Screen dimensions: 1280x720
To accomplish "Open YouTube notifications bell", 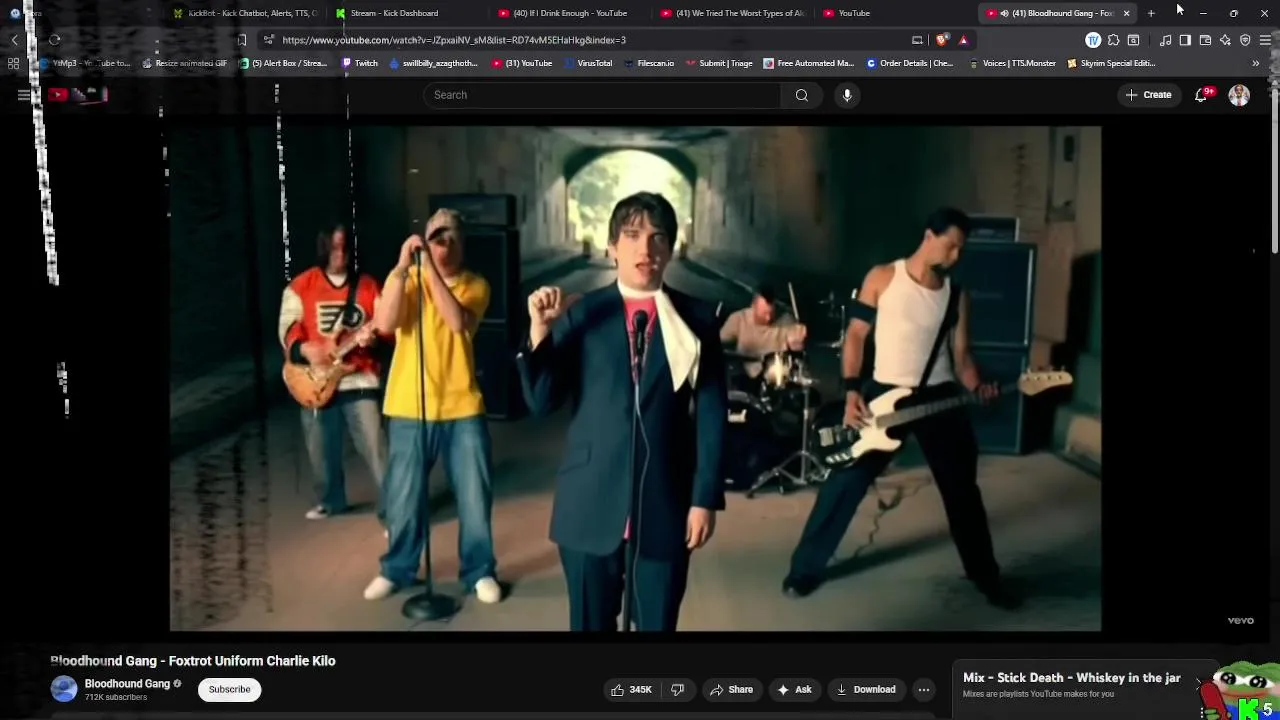I will point(1201,95).
